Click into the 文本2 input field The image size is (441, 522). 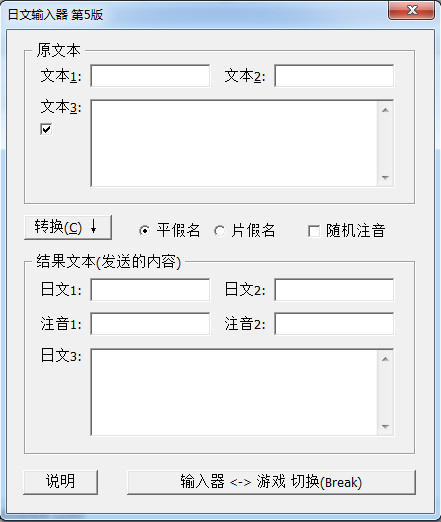[x=334, y=76]
